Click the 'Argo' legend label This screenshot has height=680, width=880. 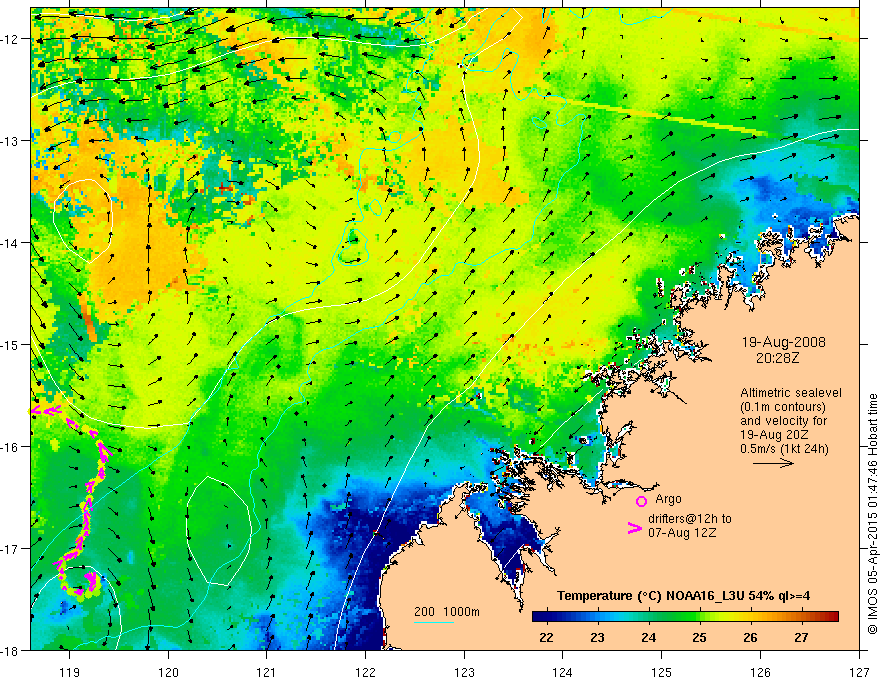pos(668,499)
